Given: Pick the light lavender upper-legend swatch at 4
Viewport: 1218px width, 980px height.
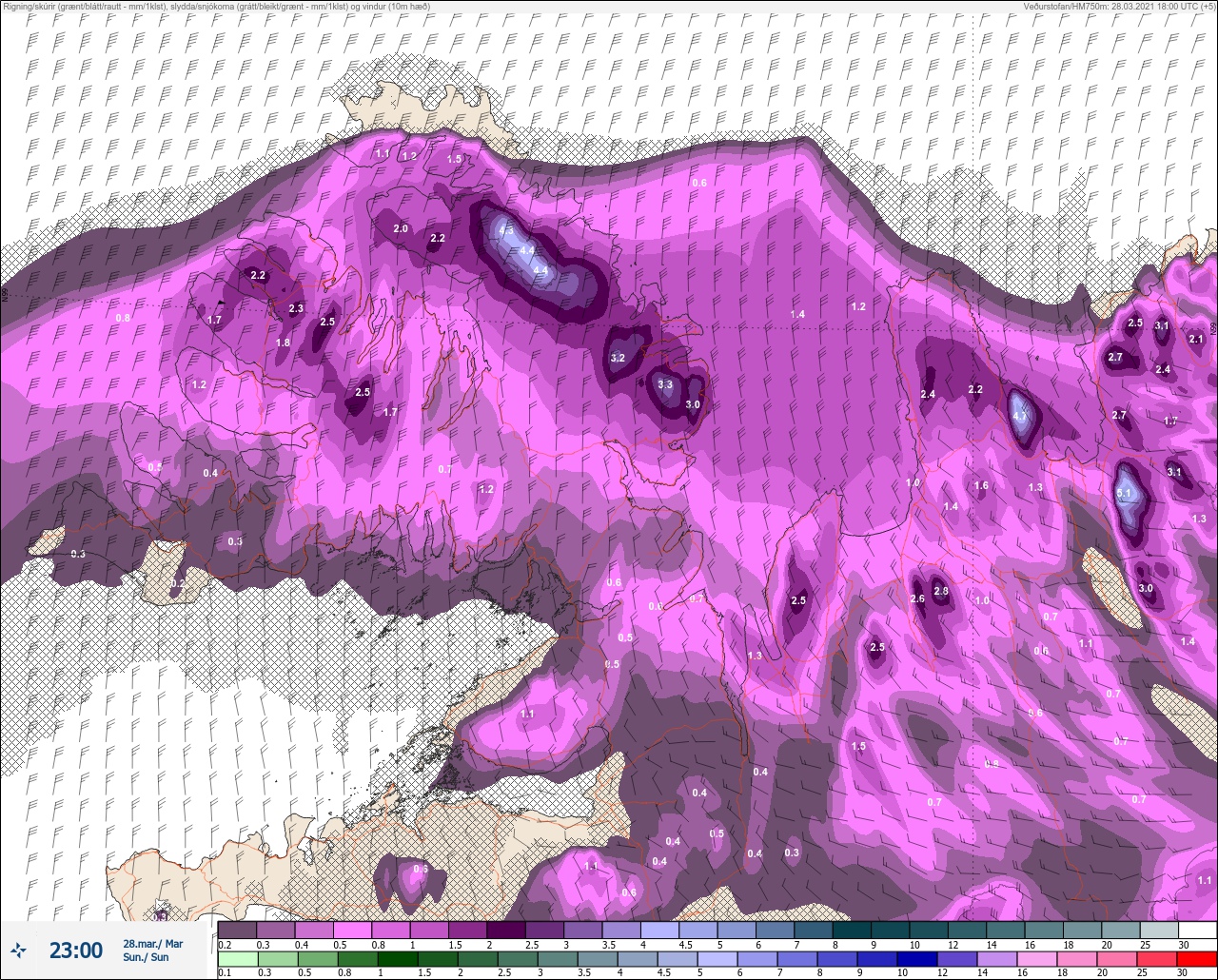Looking at the screenshot, I should (x=659, y=930).
